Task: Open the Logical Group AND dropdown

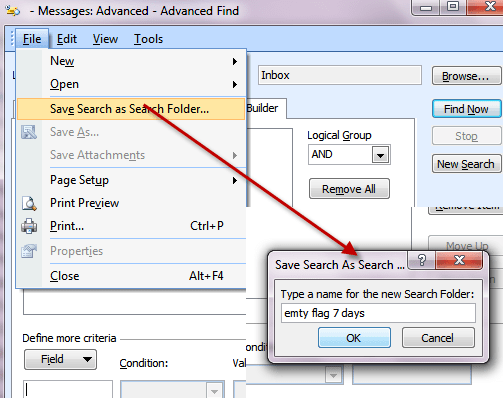Action: (x=380, y=155)
